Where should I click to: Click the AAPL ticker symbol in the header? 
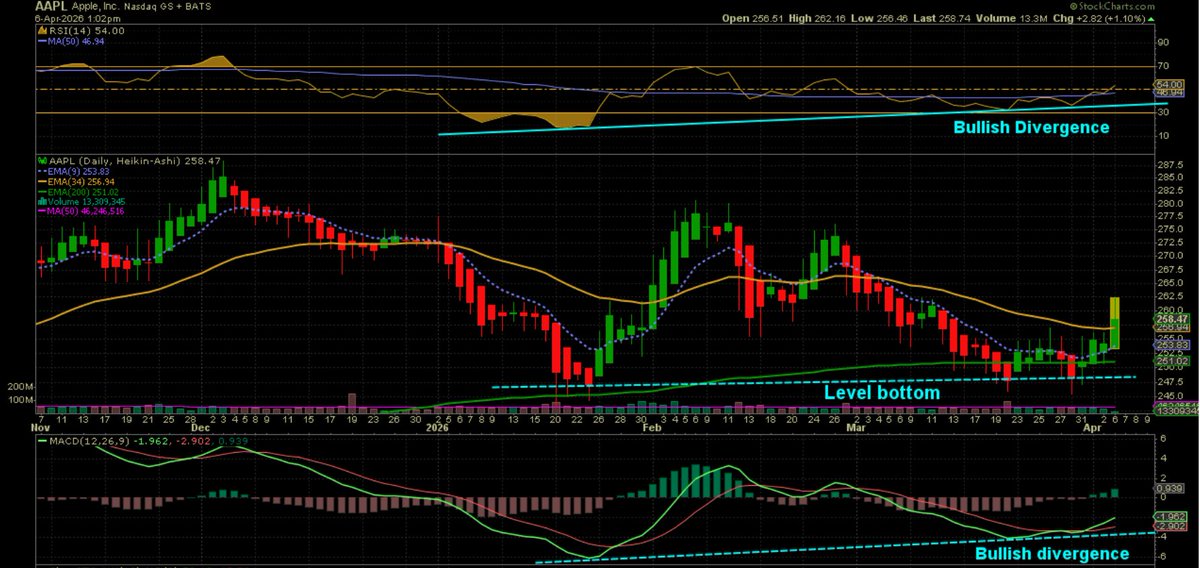click(50, 6)
